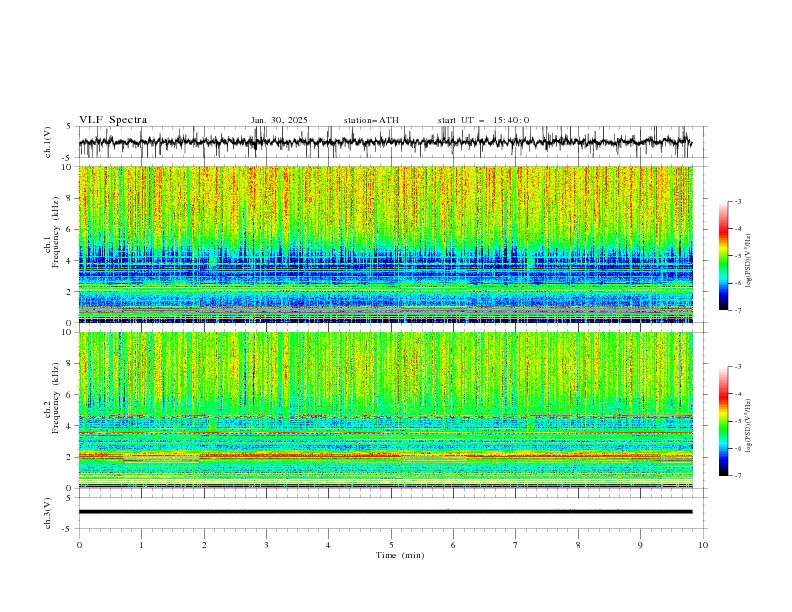The image size is (792, 612).
Task: Click the ch.2 frequency axis "ch.2 Frequency (kHz)" label
Action: (x=52, y=398)
